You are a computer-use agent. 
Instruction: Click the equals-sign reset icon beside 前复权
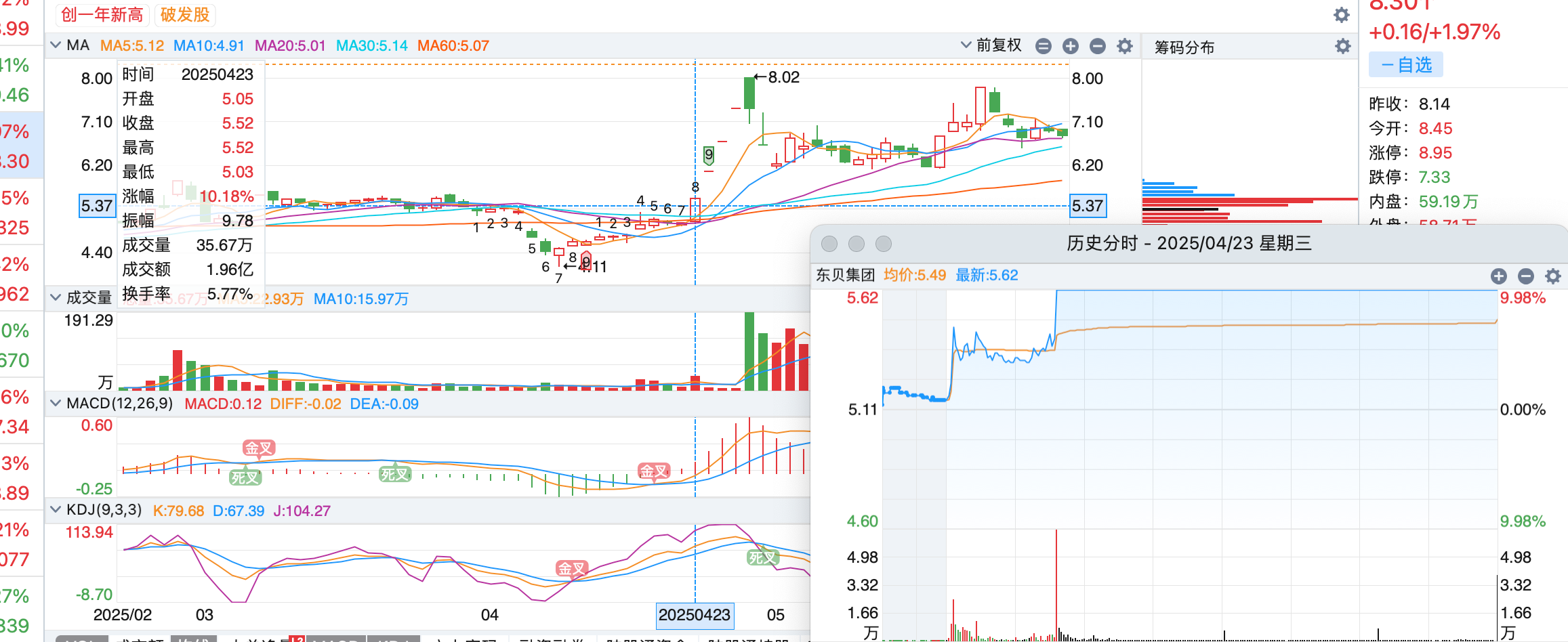[1044, 46]
